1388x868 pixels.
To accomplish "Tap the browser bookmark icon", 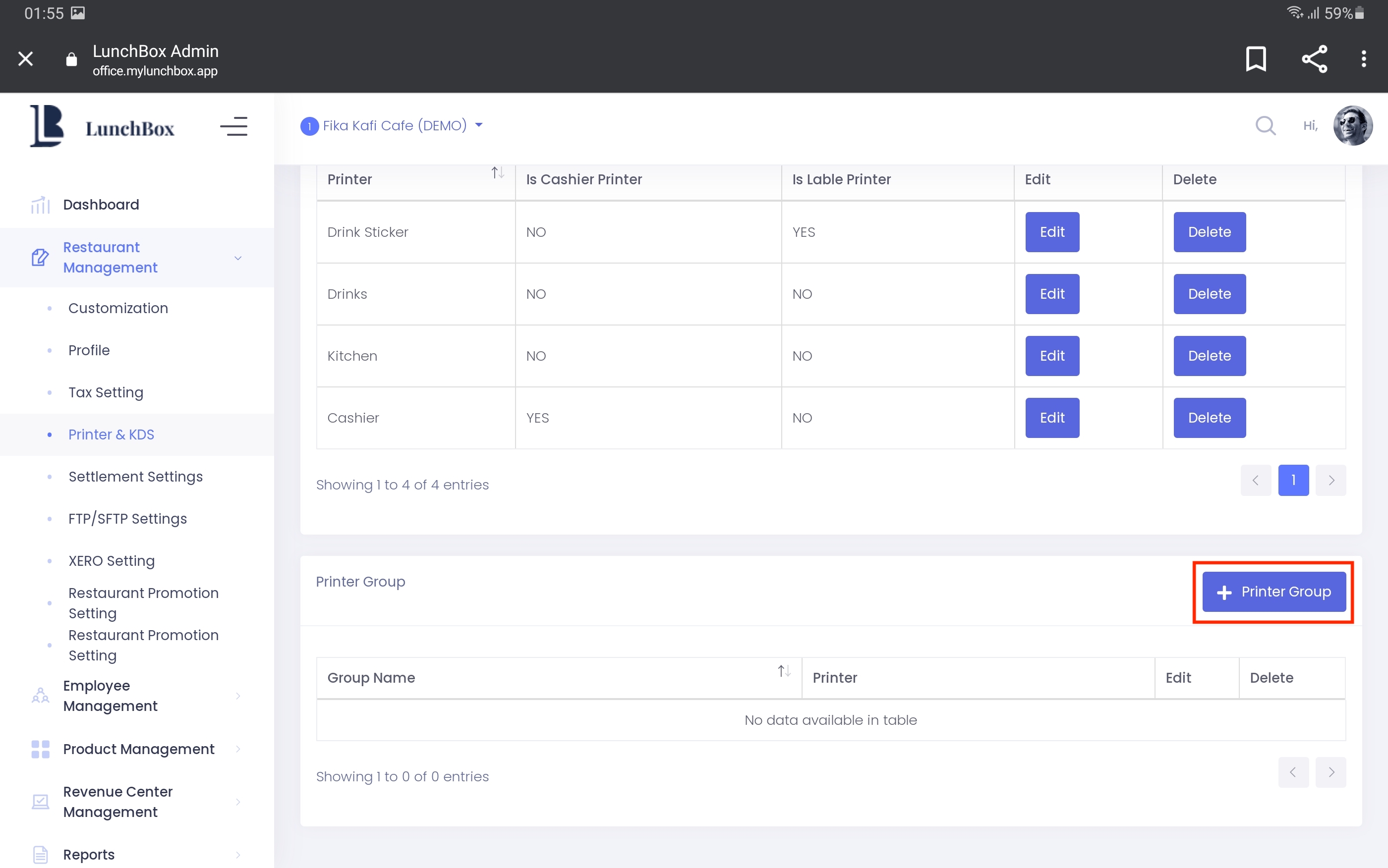I will pos(1256,58).
